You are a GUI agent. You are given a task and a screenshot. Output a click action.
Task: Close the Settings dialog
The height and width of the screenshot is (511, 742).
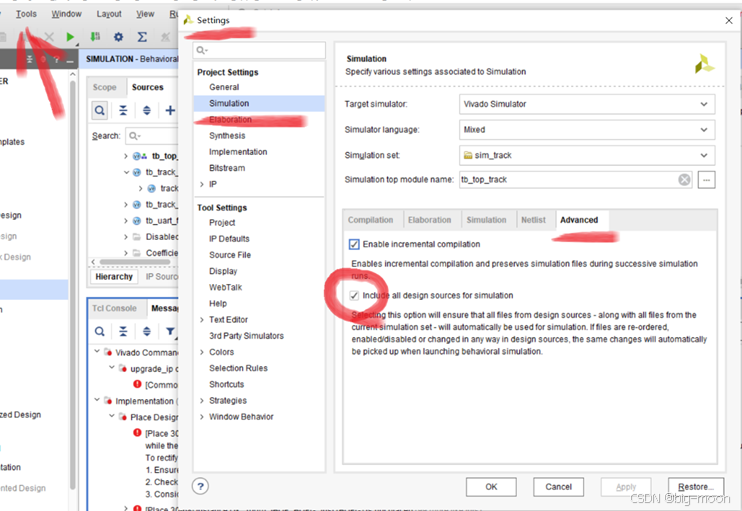click(x=729, y=20)
